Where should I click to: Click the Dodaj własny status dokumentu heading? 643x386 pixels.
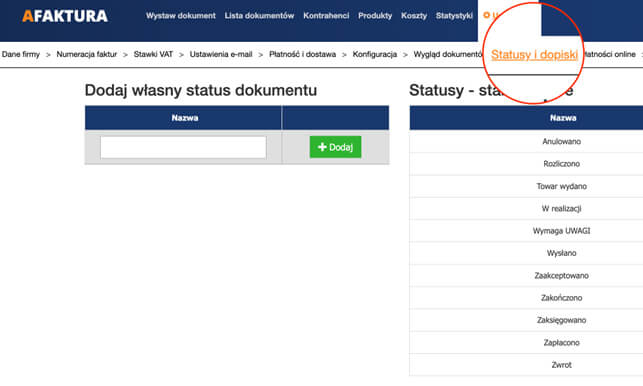coord(201,91)
